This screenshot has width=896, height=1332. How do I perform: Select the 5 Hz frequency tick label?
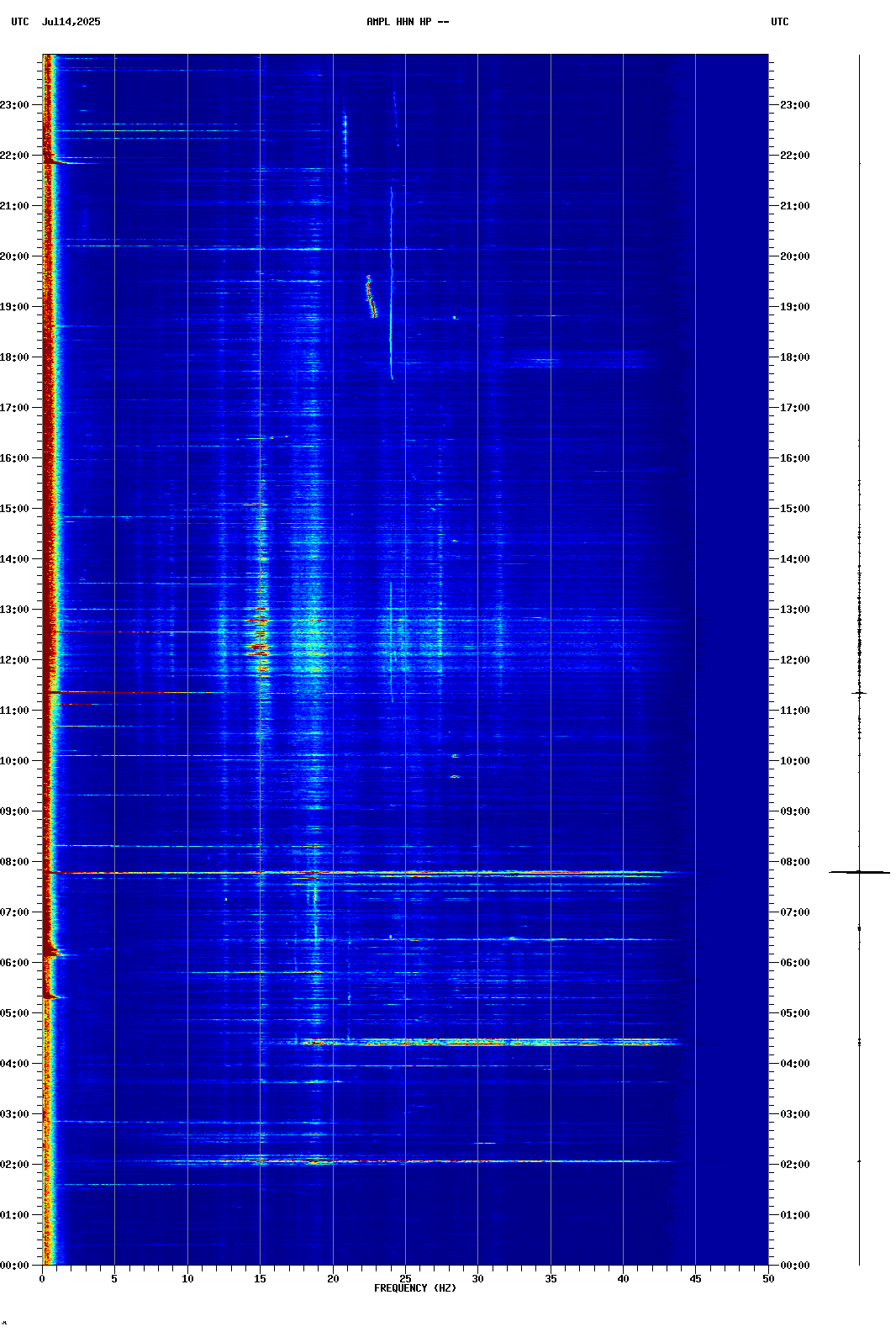coord(114,1279)
